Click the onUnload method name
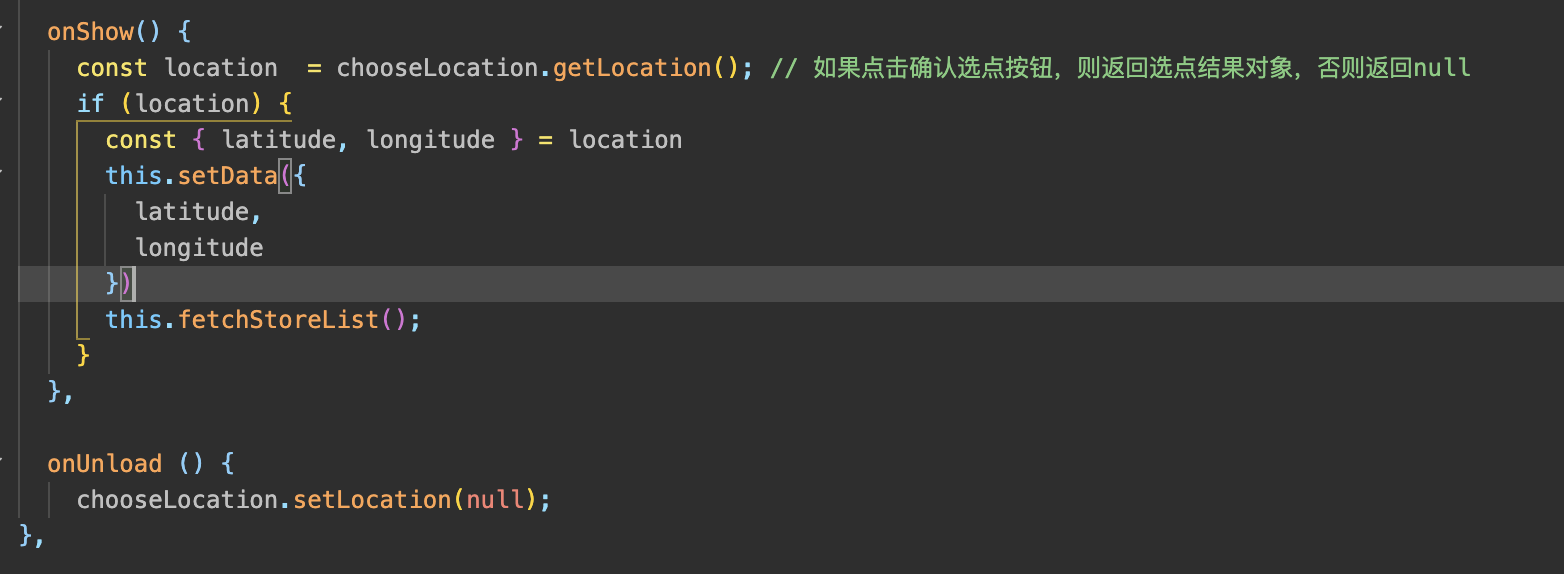The height and width of the screenshot is (574, 1564). click(x=104, y=464)
